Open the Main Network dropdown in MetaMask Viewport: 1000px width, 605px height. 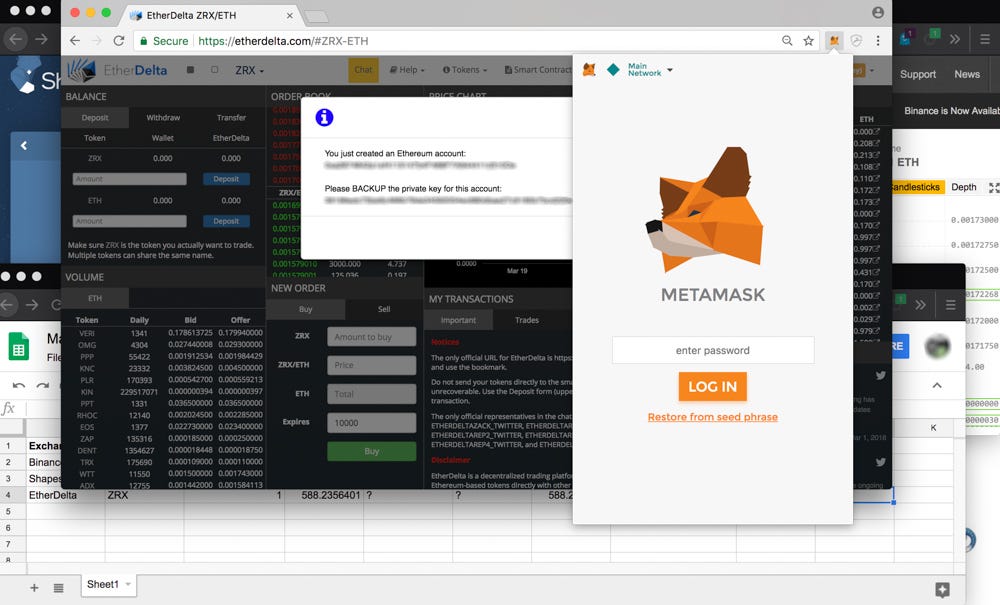[651, 69]
